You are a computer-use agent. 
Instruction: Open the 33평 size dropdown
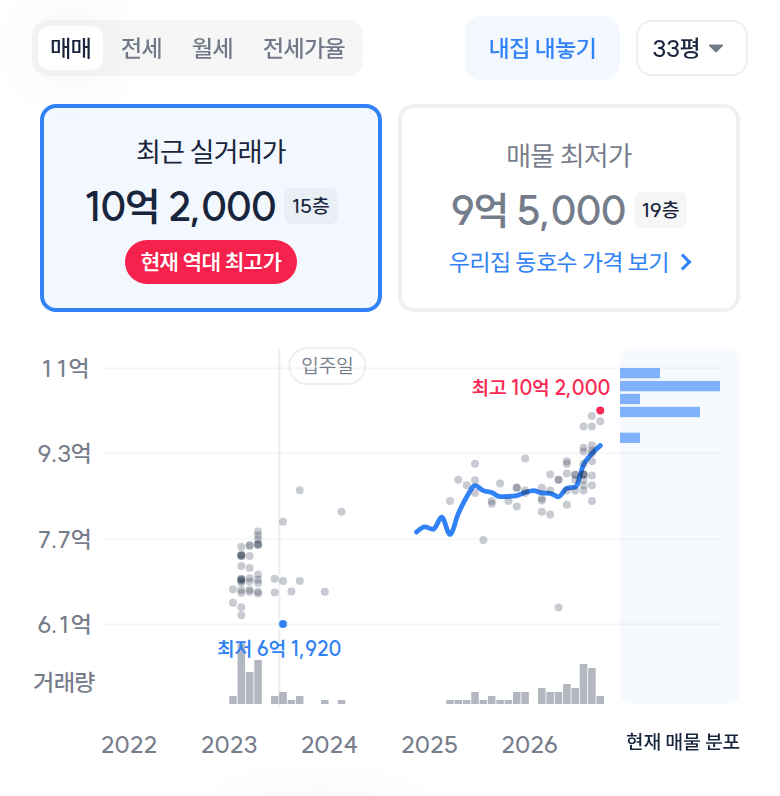(x=692, y=48)
